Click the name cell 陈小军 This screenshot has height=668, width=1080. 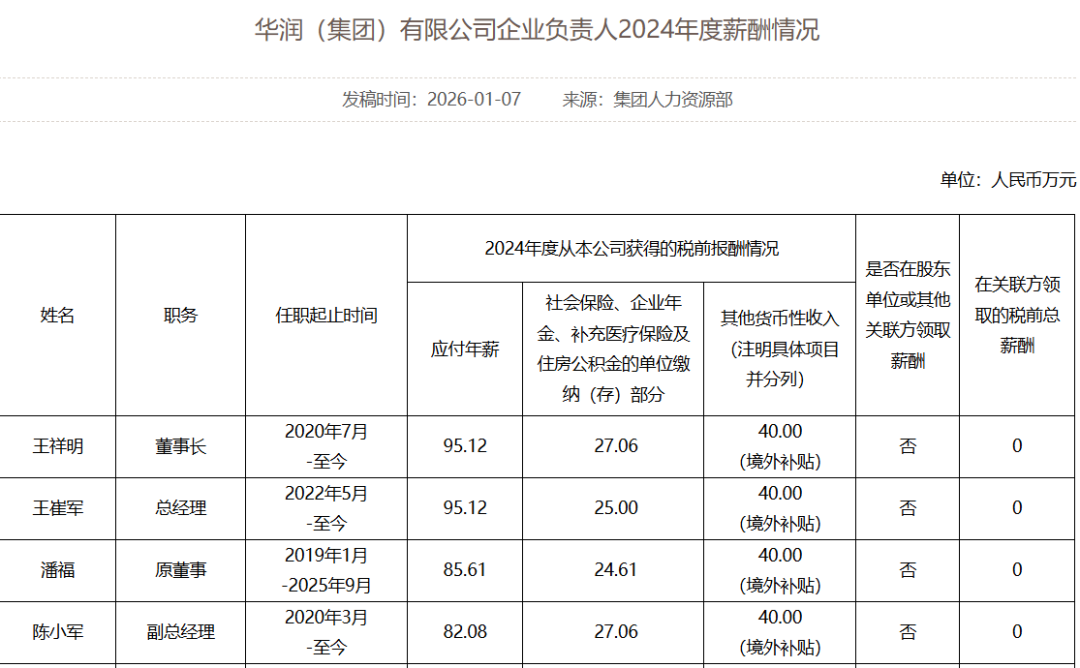(x=58, y=632)
